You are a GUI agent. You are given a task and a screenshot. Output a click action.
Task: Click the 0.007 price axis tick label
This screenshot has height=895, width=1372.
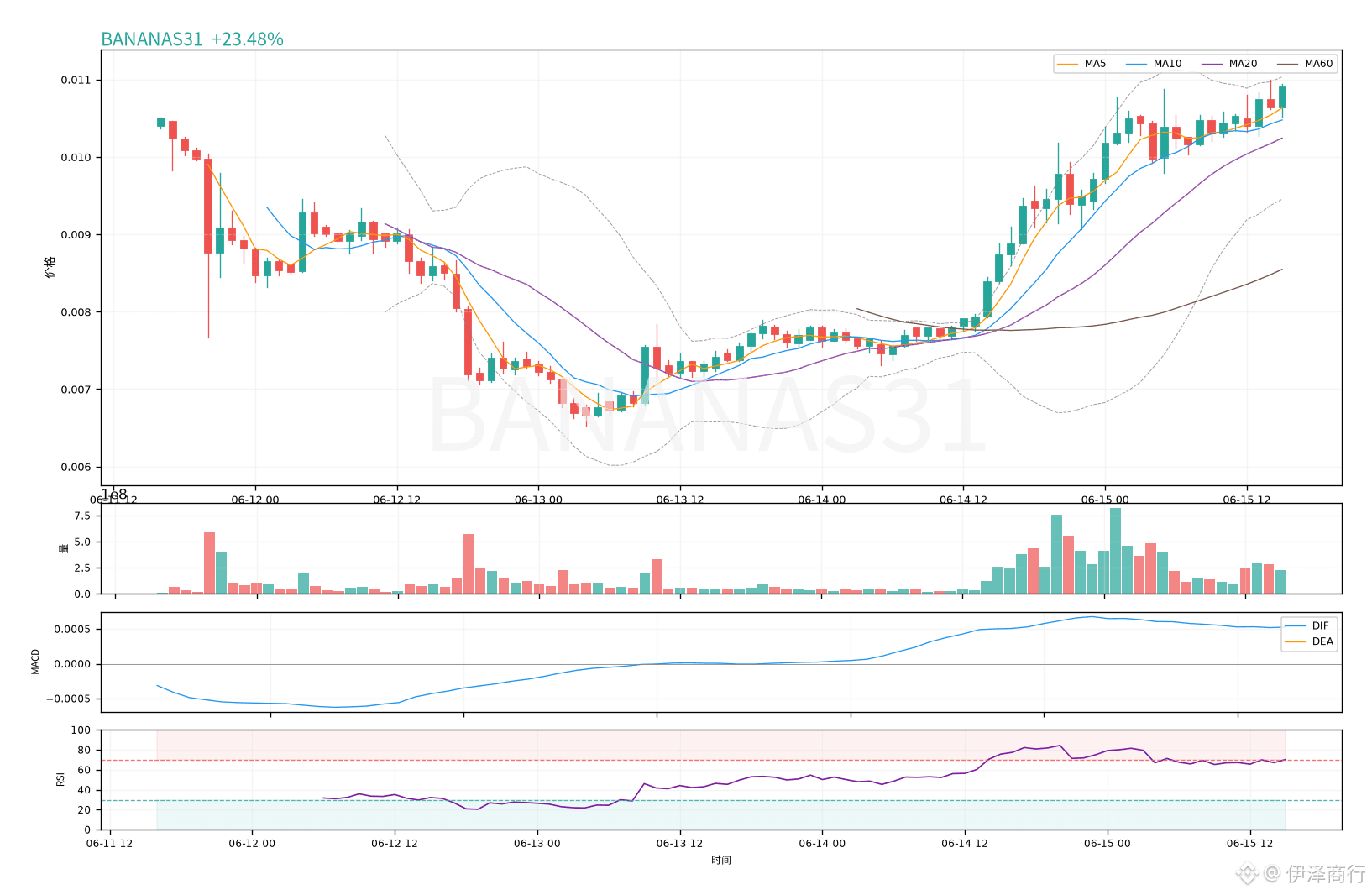[76, 390]
